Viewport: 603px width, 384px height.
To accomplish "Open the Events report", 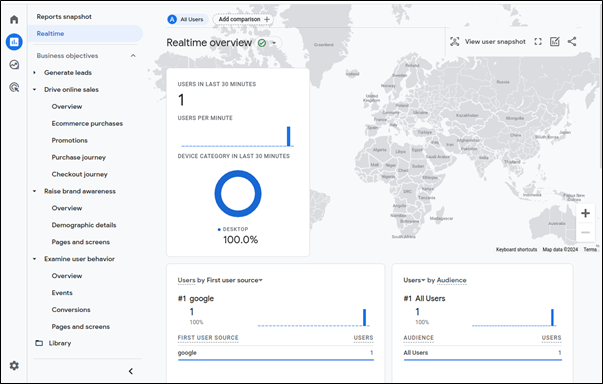I will click(x=62, y=293).
